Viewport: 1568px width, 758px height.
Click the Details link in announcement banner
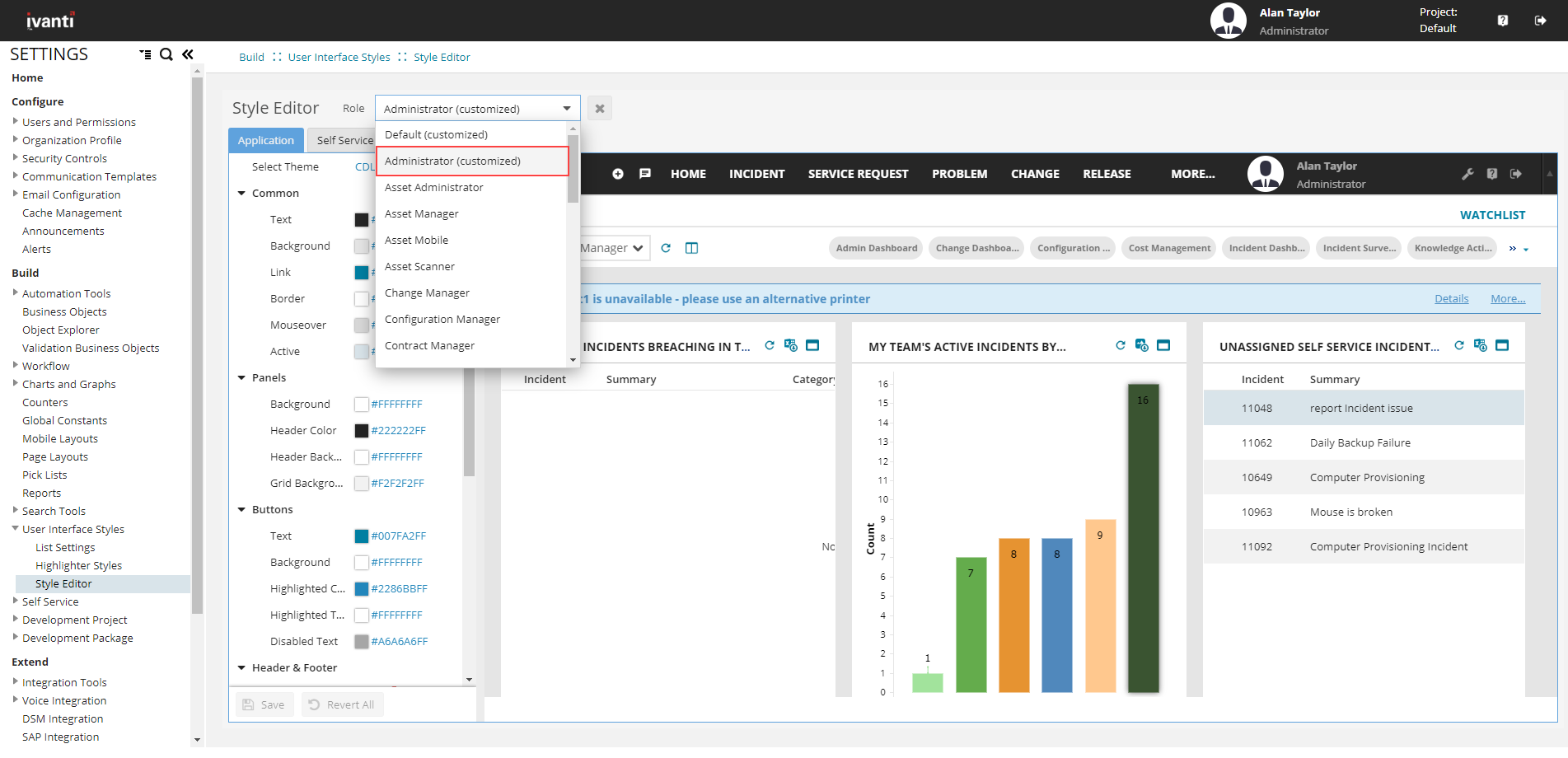[1451, 299]
